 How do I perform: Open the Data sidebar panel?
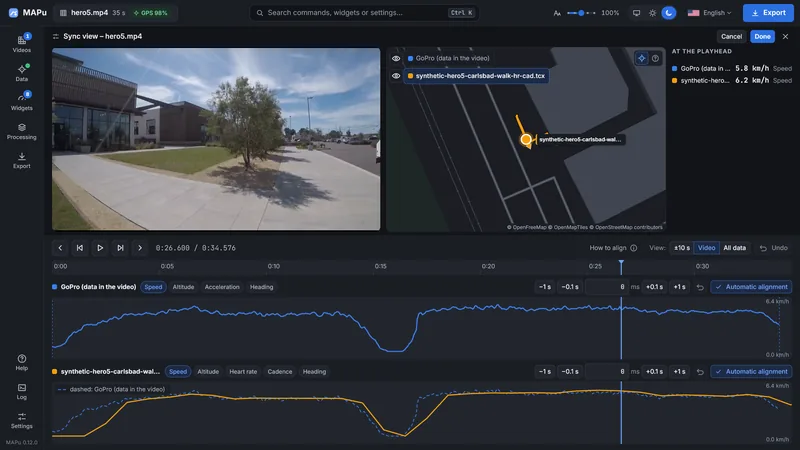coord(21,72)
